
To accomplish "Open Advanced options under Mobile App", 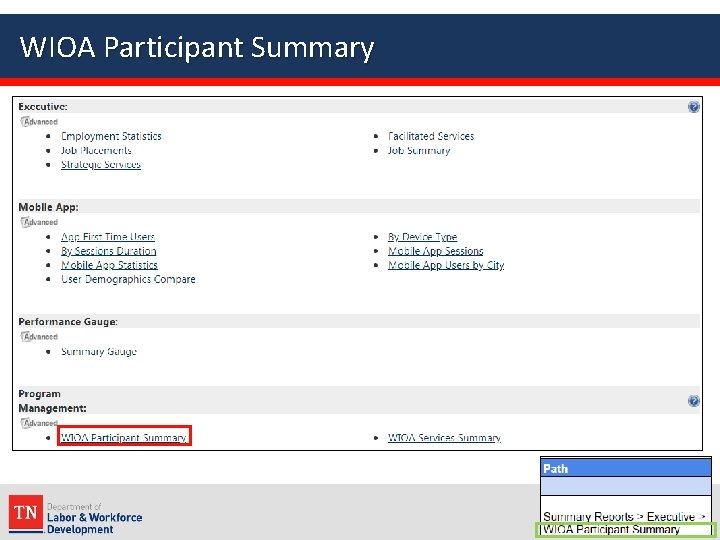I will click(x=39, y=222).
